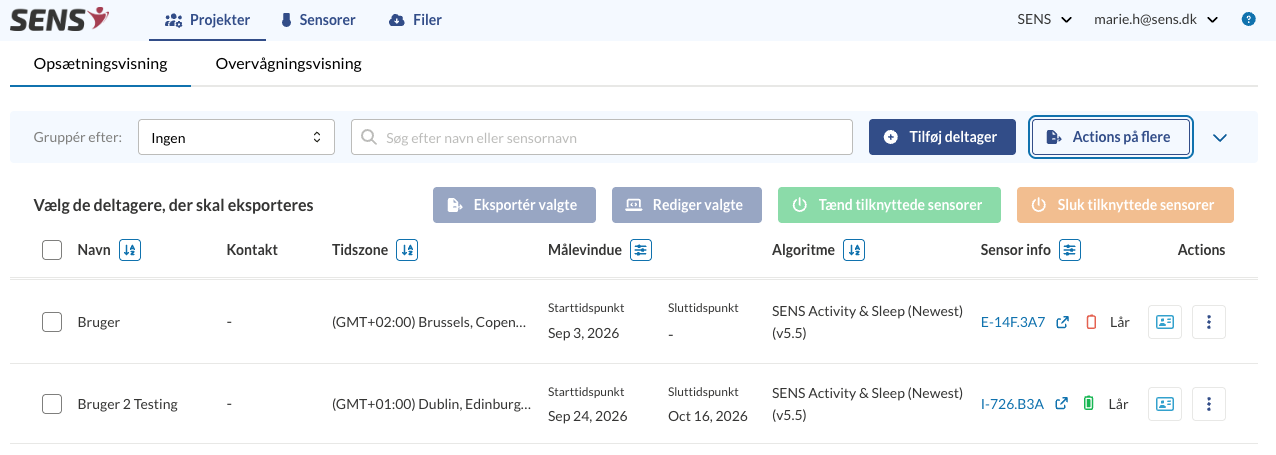Open the Gruppér efter dropdown
This screenshot has height=455, width=1276.
(236, 137)
